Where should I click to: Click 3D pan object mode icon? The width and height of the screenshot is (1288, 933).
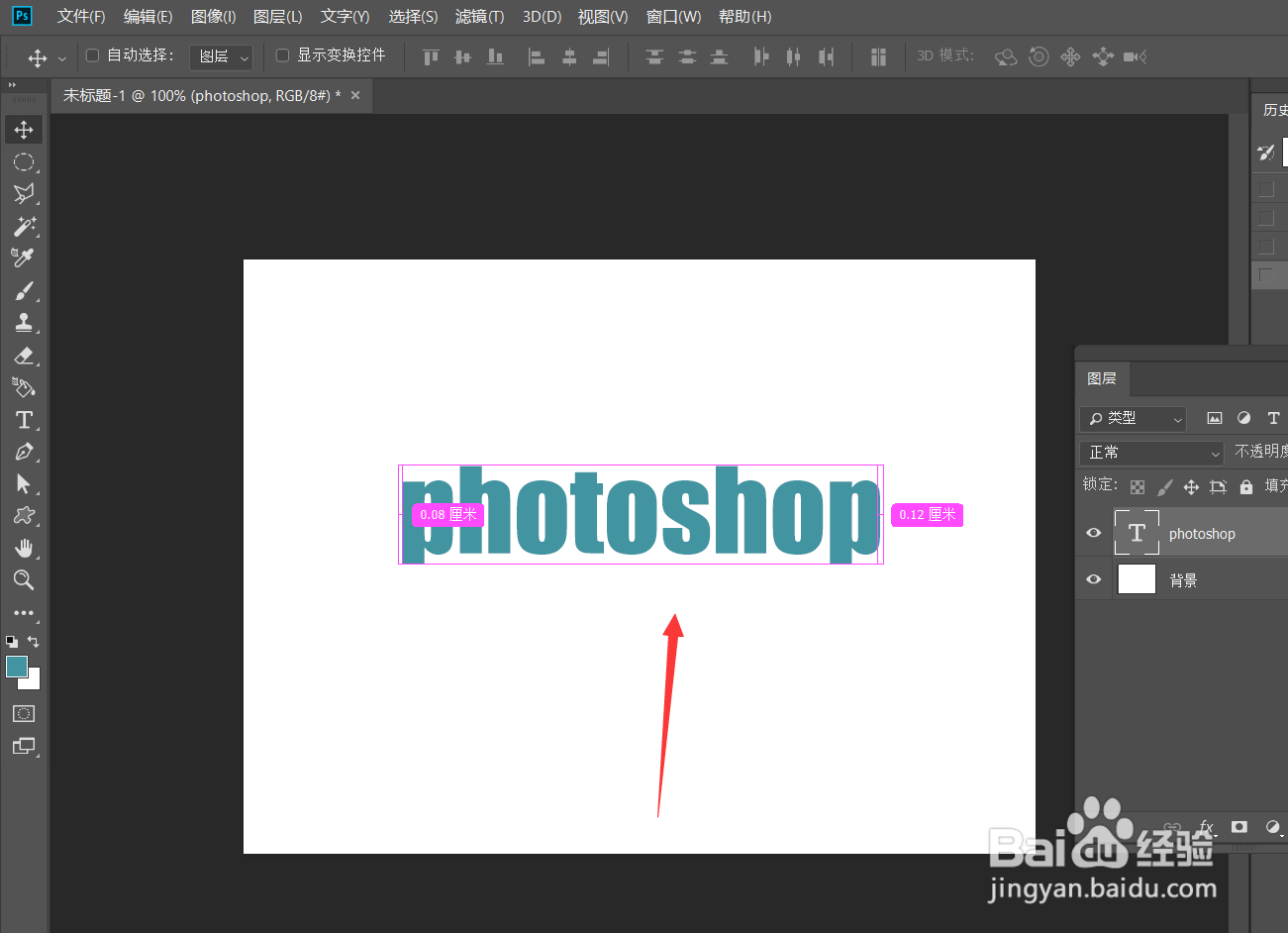1070,56
